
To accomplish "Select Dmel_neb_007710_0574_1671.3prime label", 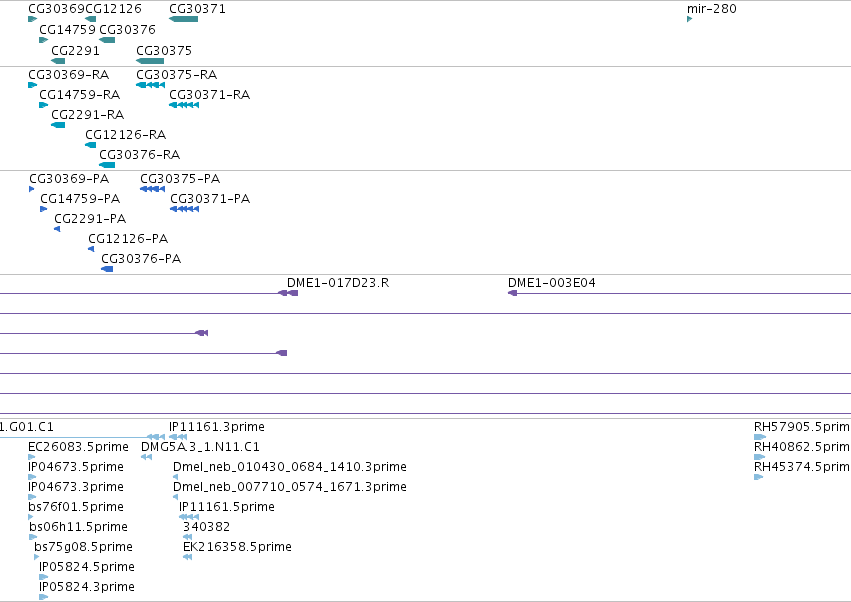I will click(290, 487).
